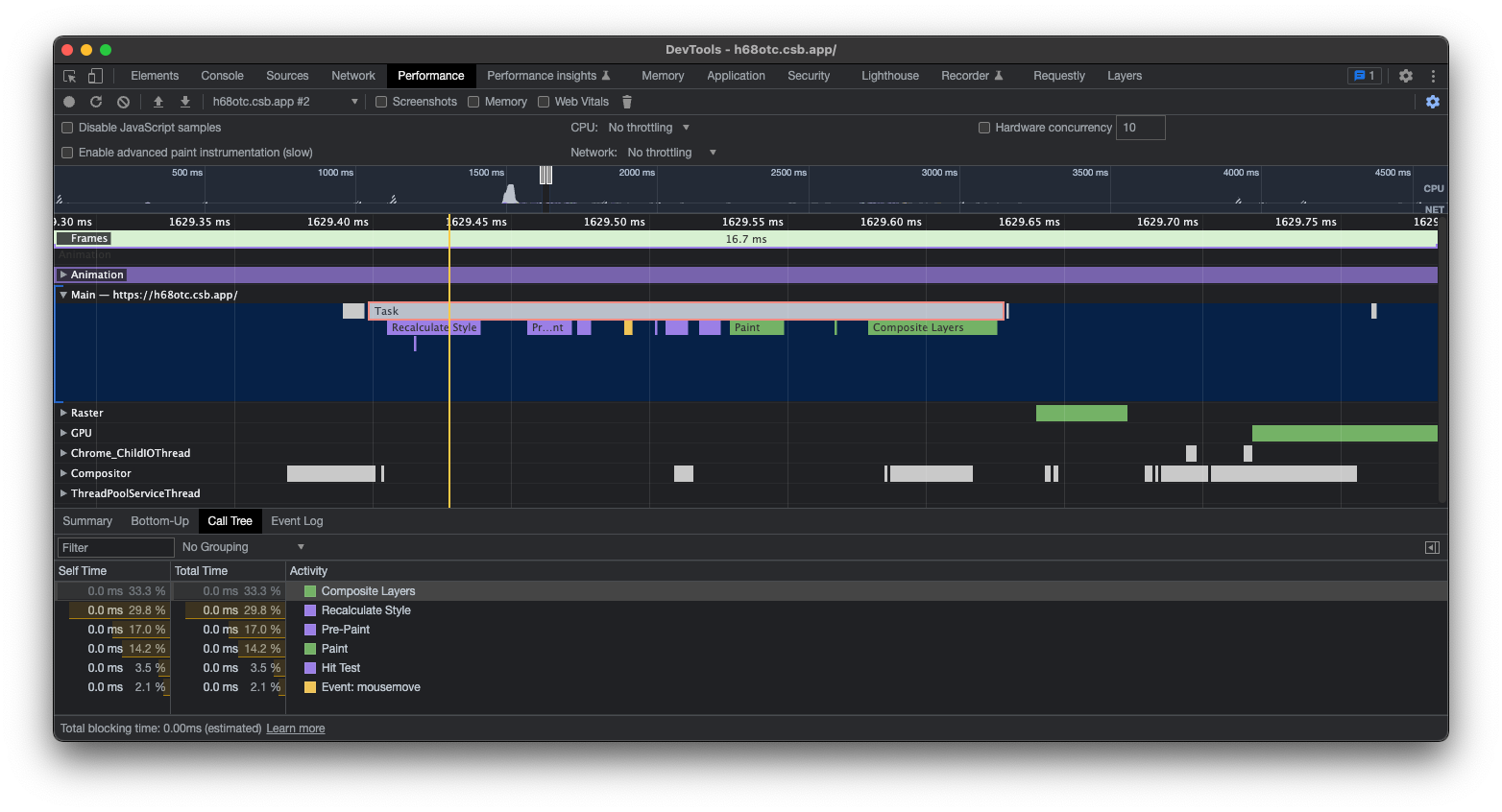Select the inspect element cursor icon

pos(68,75)
